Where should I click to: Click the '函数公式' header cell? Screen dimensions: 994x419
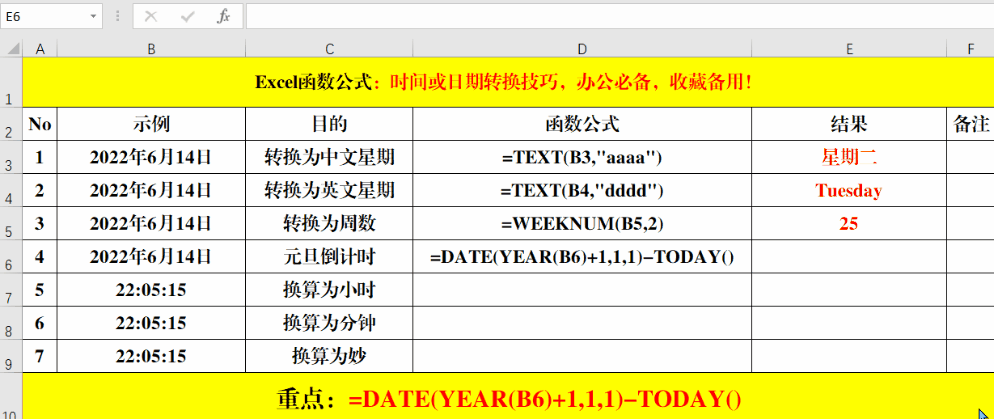tap(582, 124)
